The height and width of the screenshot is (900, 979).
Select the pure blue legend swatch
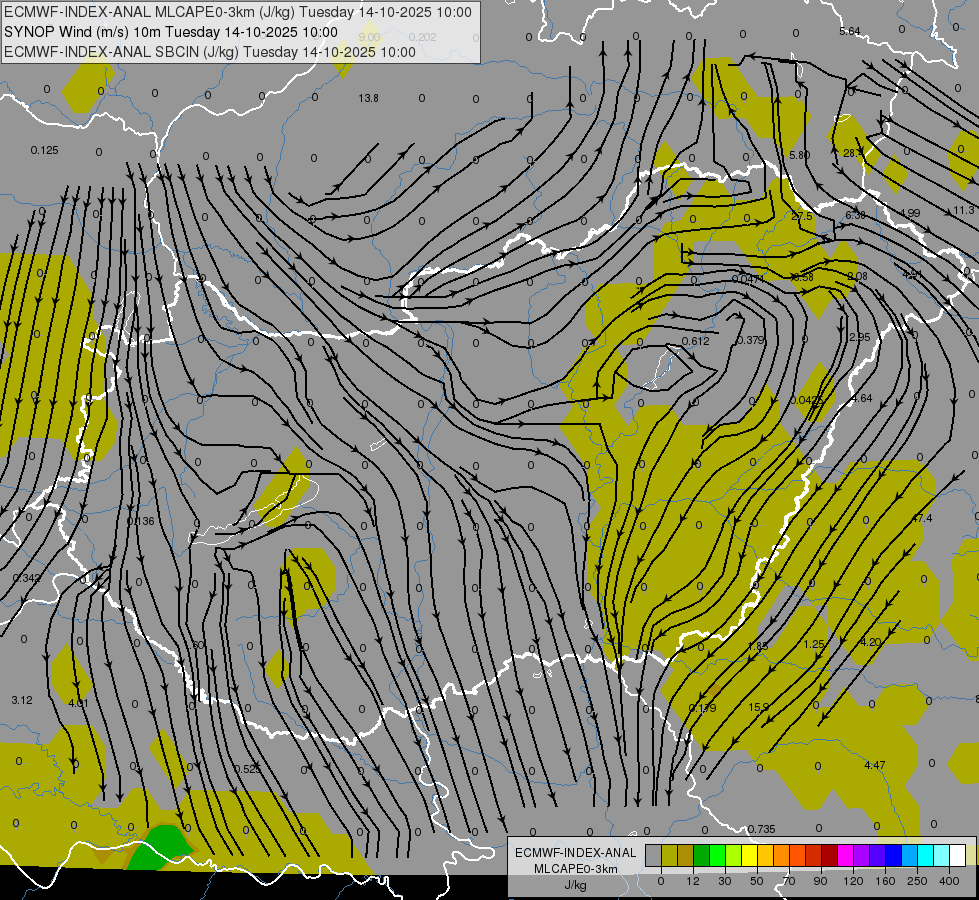(893, 856)
